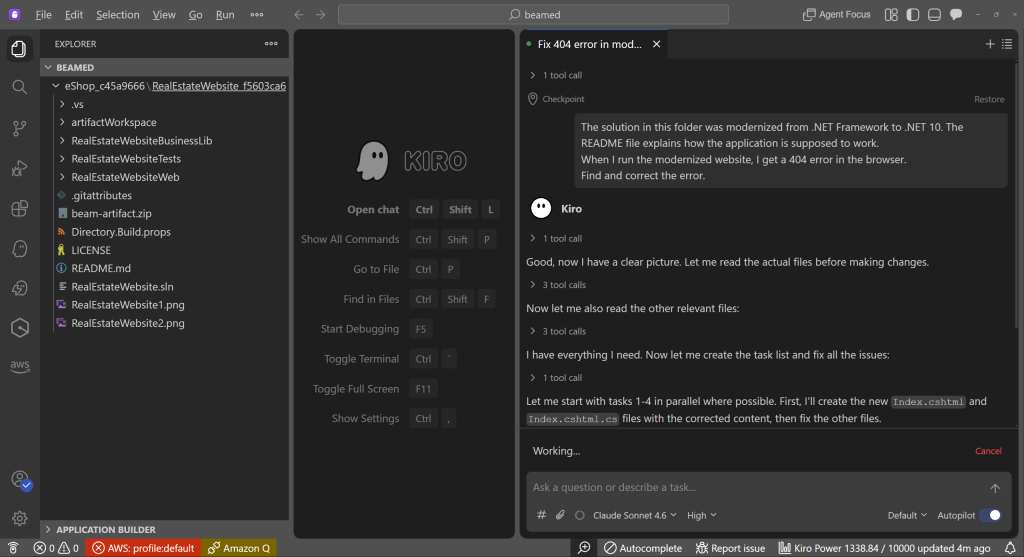The height and width of the screenshot is (557, 1024).
Task: Expand the .vs folder
Action: pos(62,104)
